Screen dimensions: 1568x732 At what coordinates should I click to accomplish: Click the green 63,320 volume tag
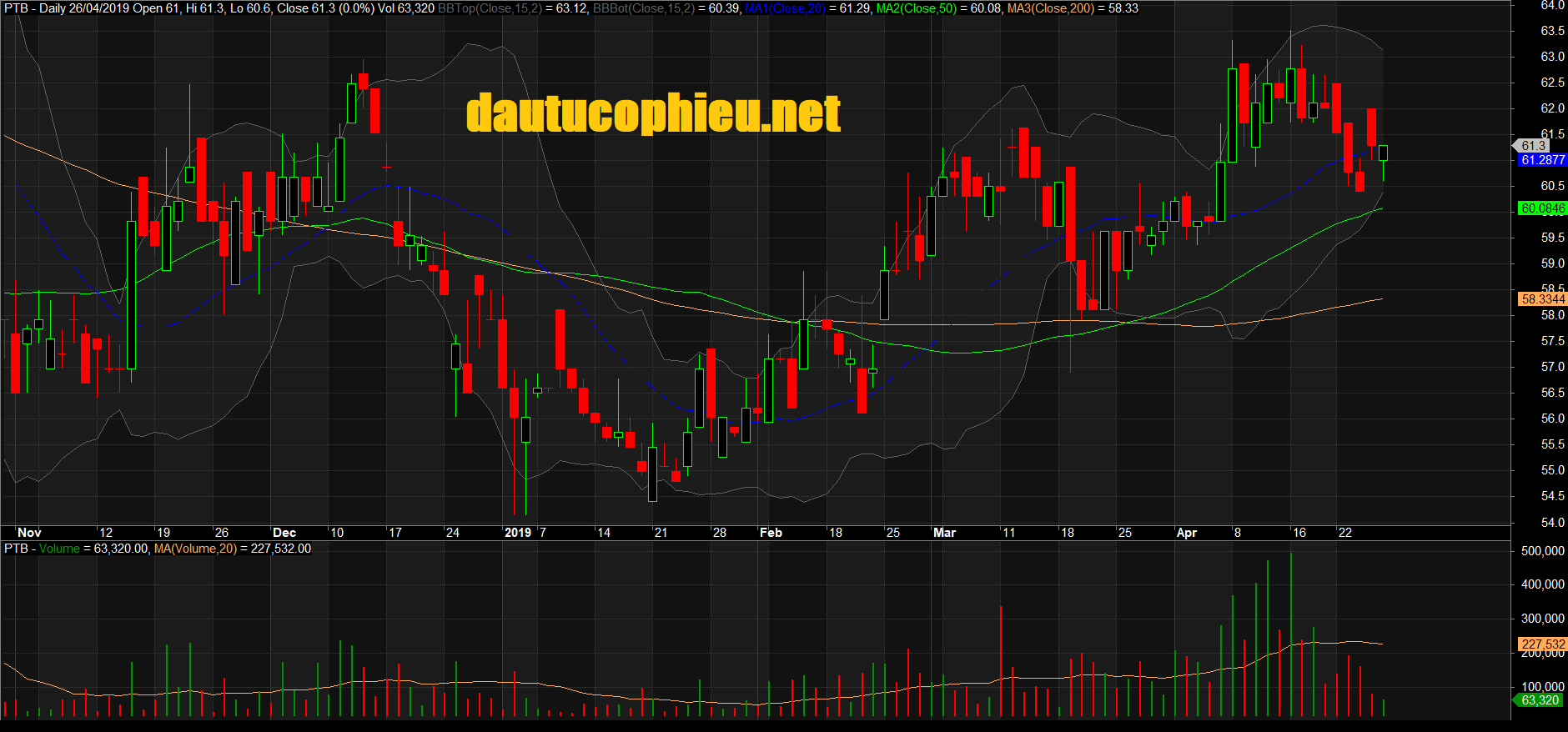[1539, 700]
